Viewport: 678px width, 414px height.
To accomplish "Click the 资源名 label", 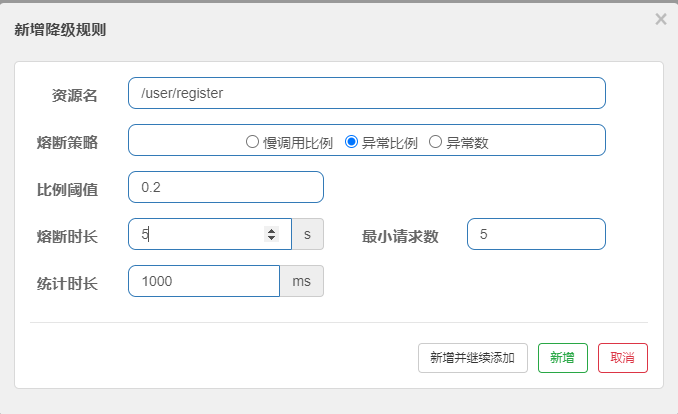I will click(75, 96).
